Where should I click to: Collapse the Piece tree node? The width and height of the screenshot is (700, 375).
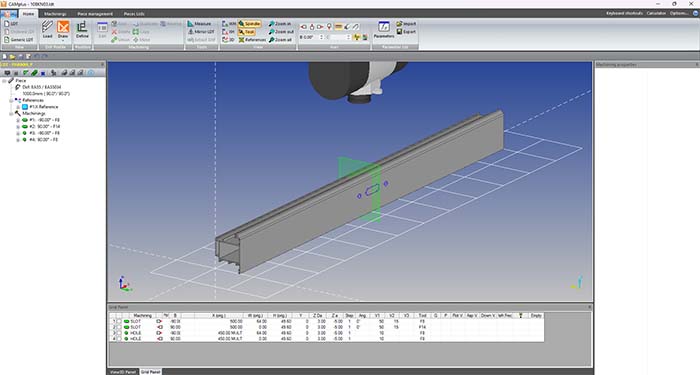point(4,81)
